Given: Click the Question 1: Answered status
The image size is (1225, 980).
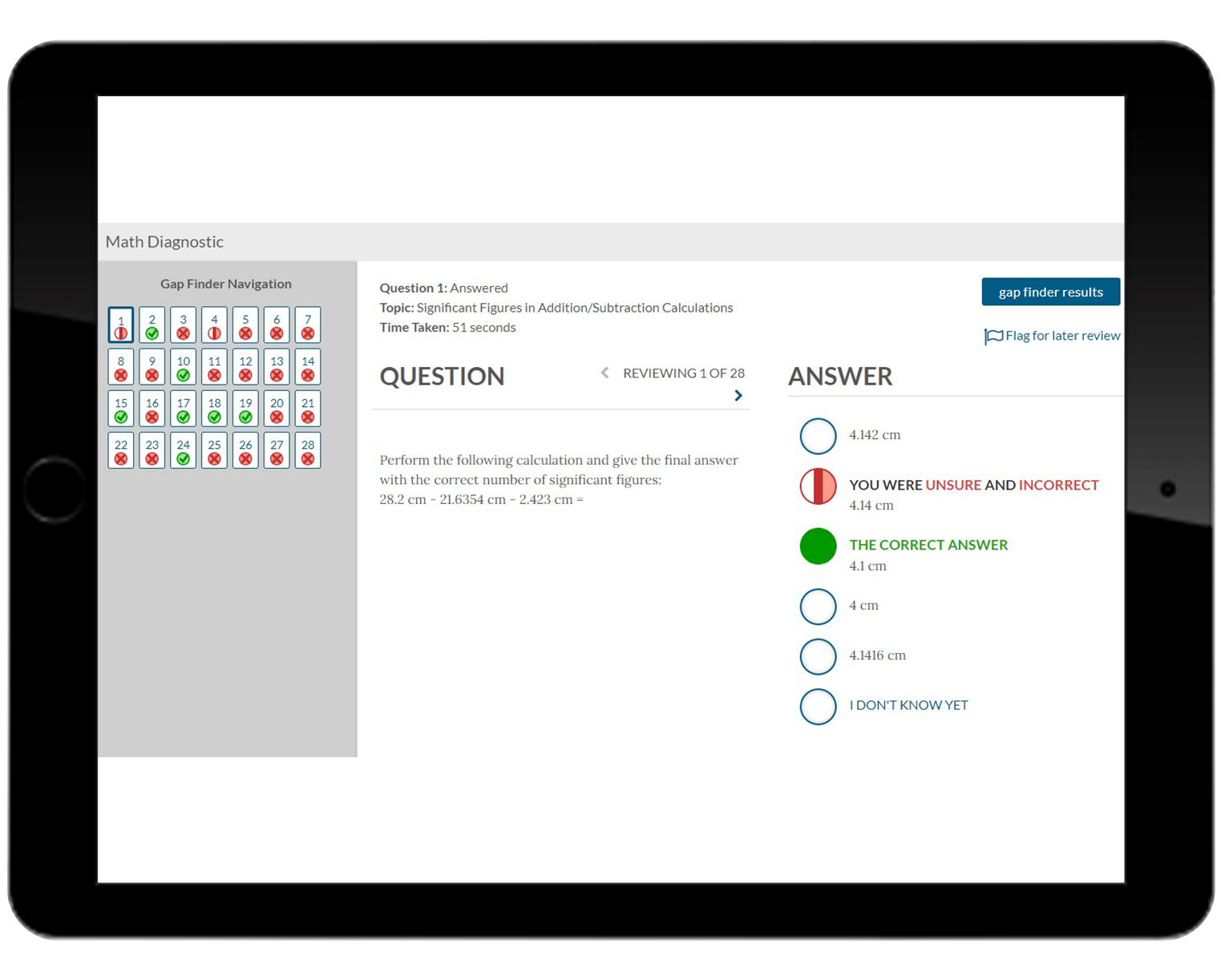Looking at the screenshot, I should click(x=443, y=288).
